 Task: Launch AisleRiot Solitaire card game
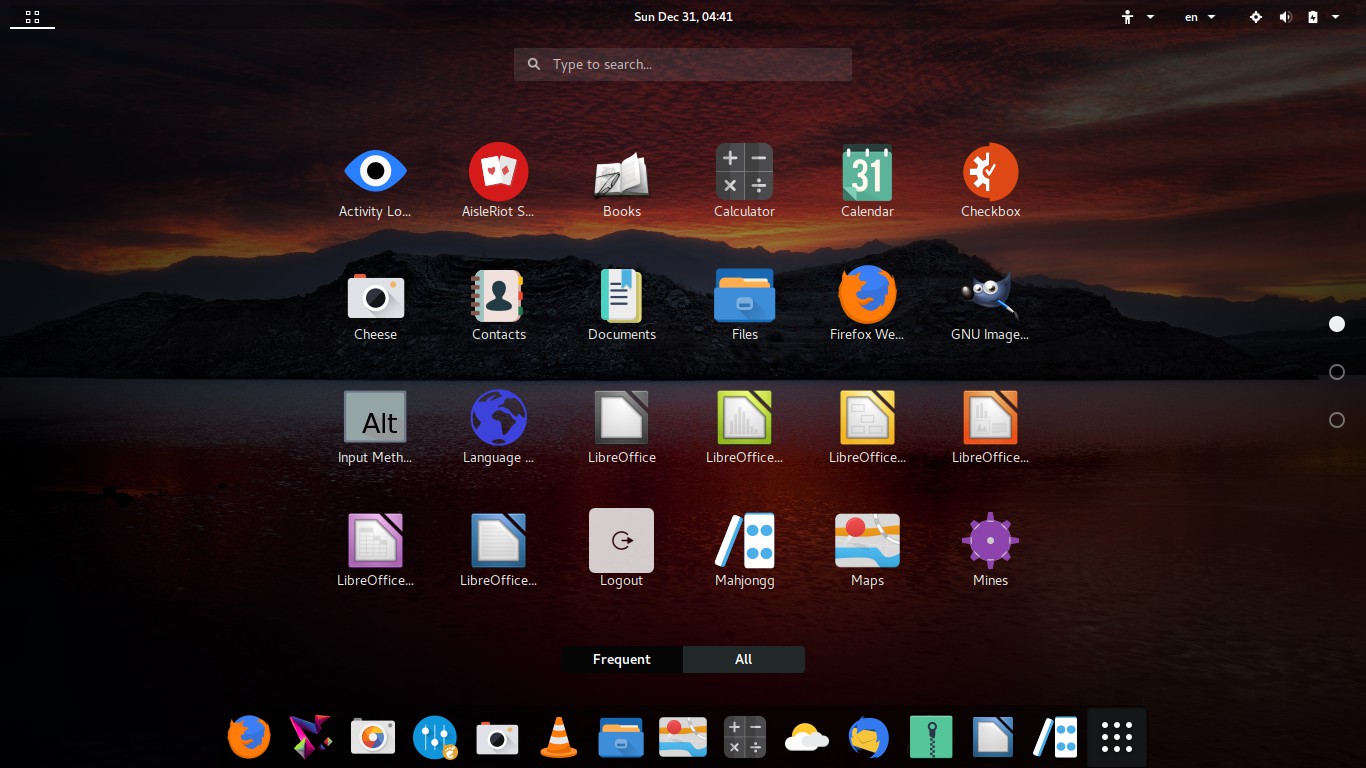498,172
